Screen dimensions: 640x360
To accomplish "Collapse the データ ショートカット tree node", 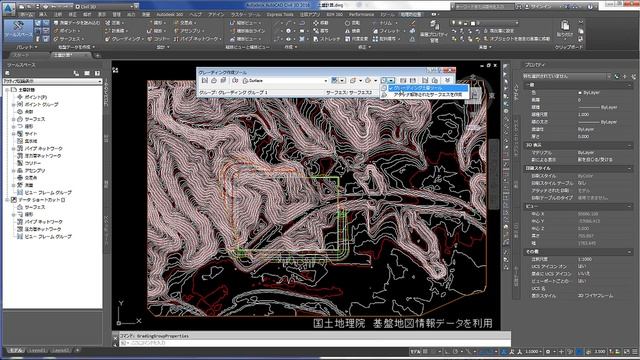I will (x=7, y=200).
